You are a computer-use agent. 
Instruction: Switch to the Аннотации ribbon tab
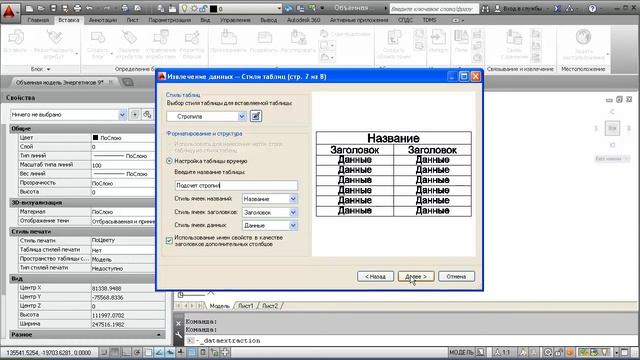103,20
